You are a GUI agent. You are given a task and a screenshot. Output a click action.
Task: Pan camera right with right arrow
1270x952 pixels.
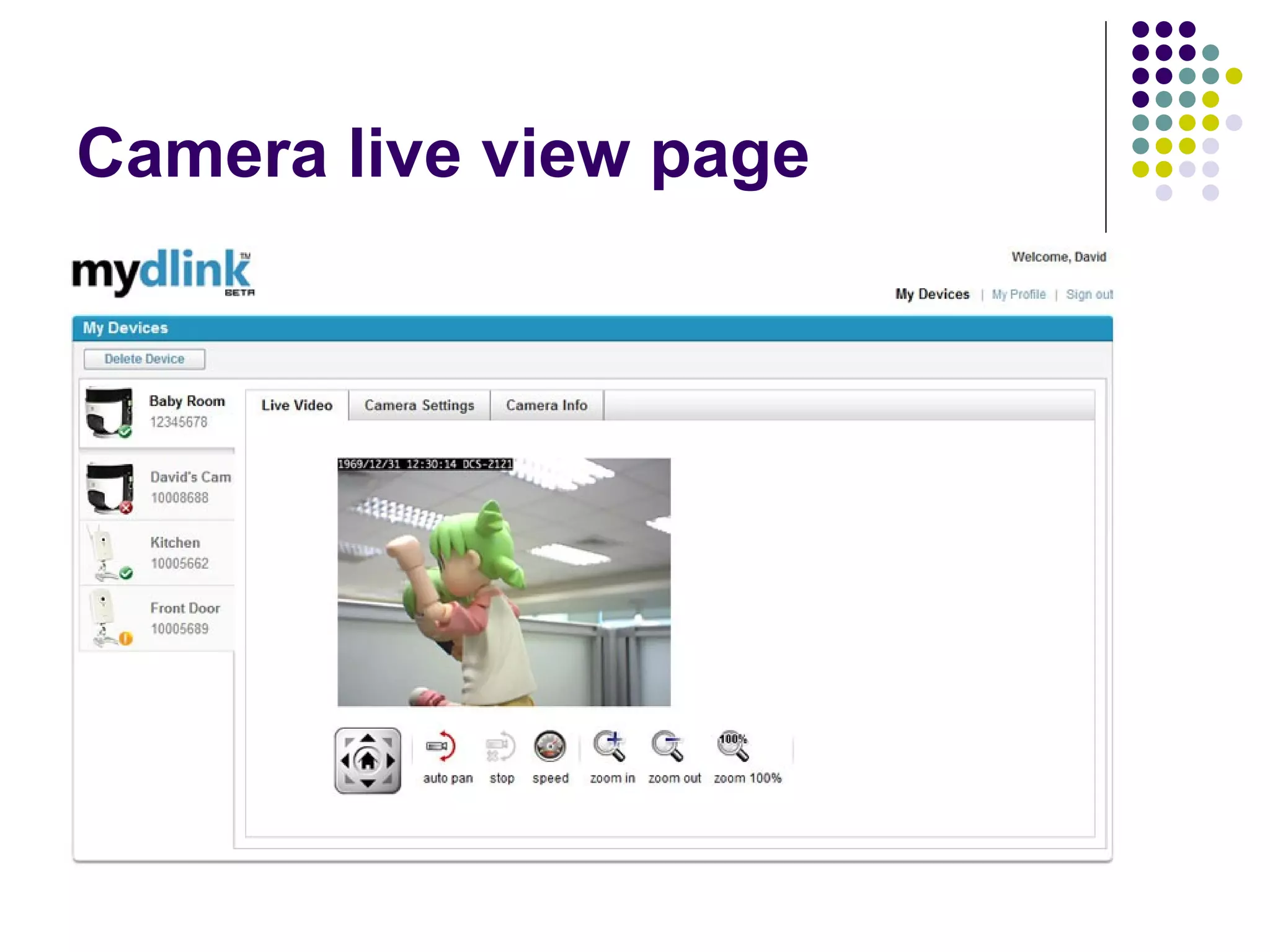point(390,760)
